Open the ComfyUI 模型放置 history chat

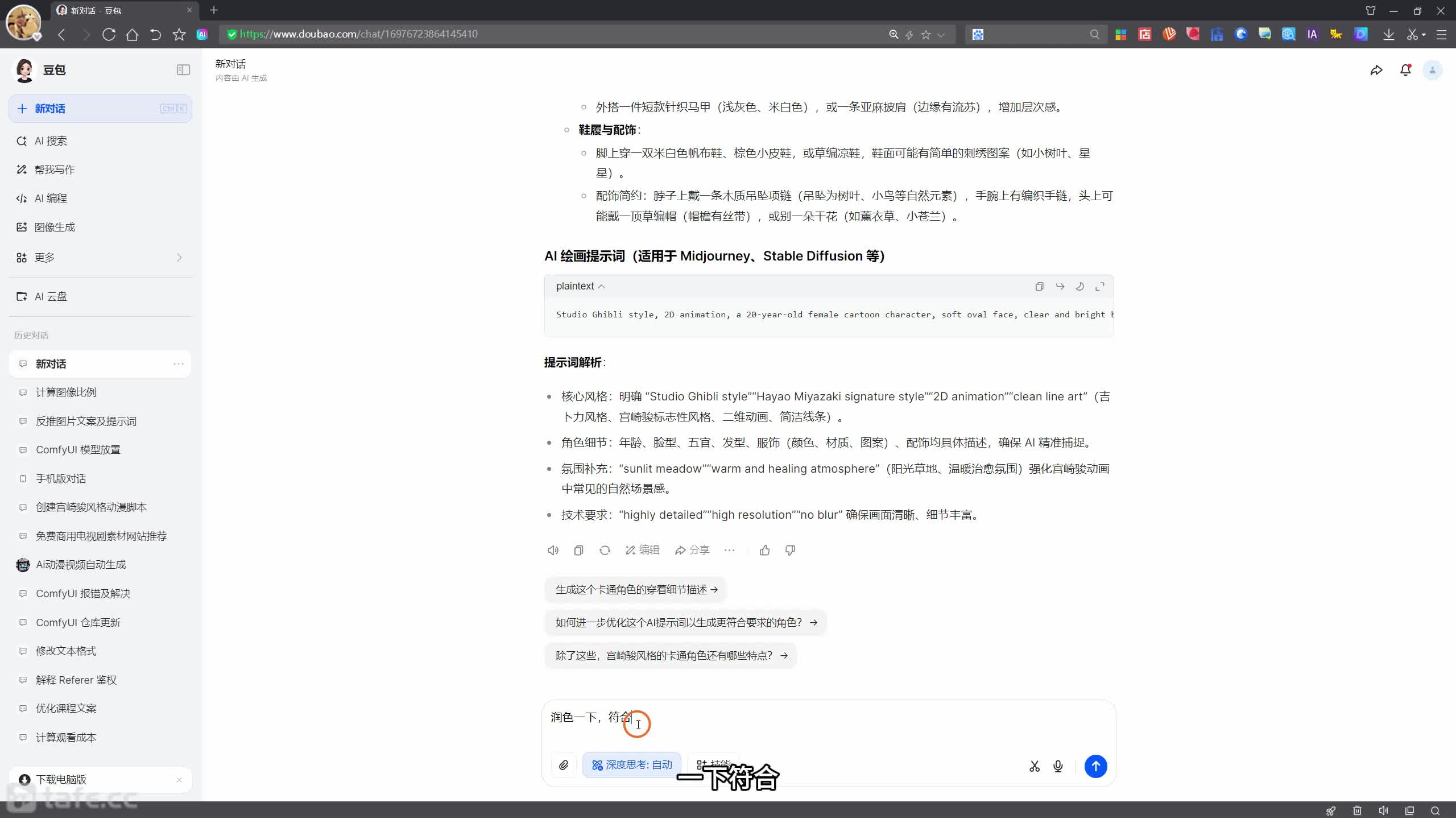click(100, 450)
